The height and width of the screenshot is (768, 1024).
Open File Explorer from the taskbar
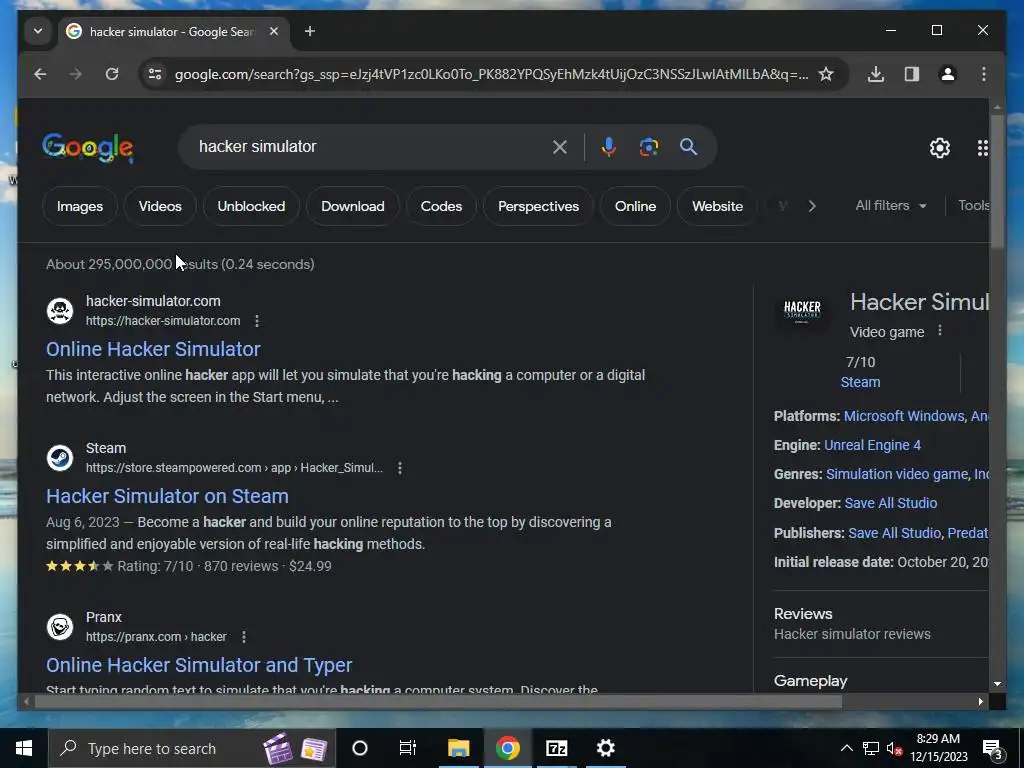(458, 748)
